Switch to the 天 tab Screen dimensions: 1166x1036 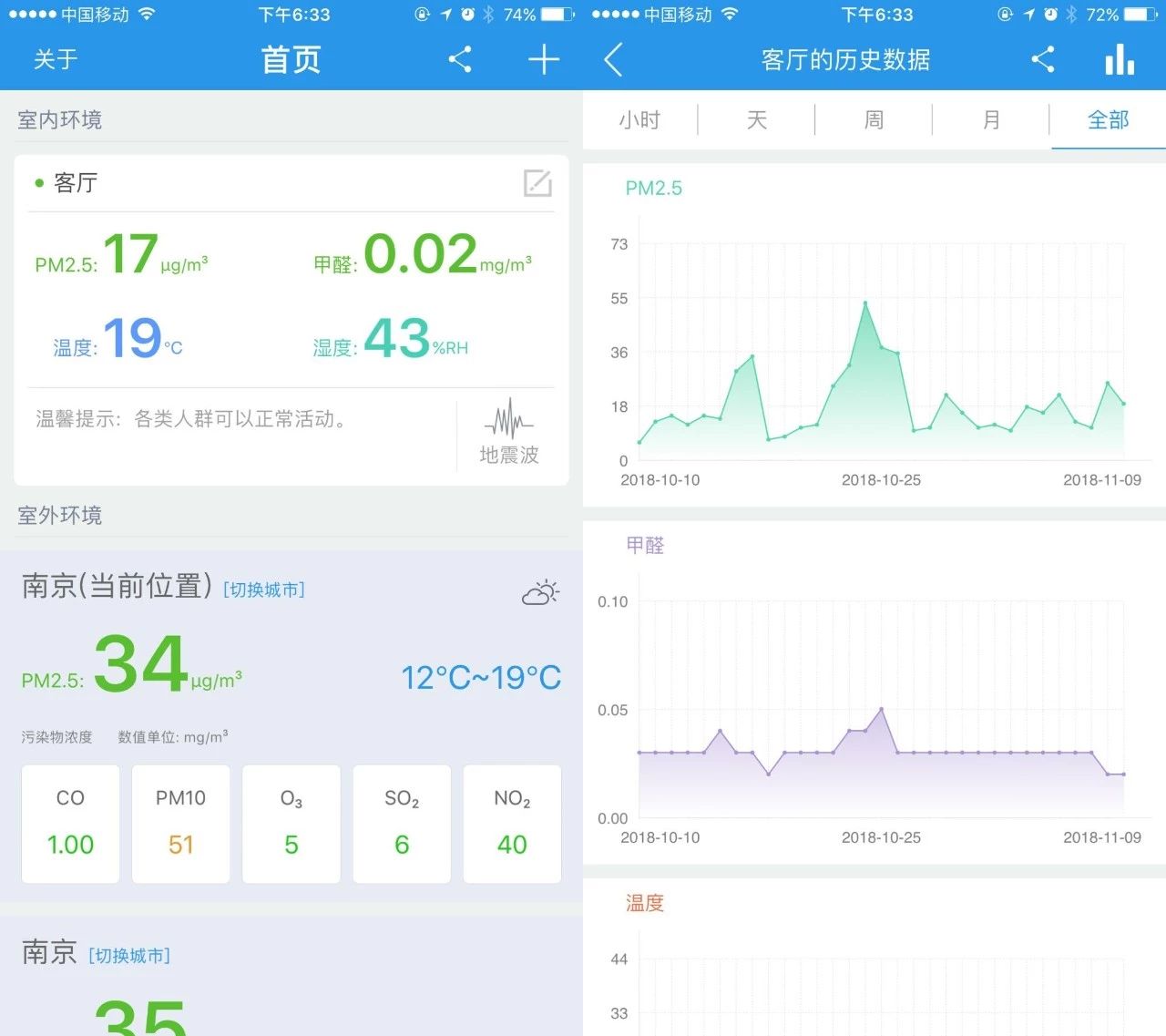pyautogui.click(x=756, y=120)
